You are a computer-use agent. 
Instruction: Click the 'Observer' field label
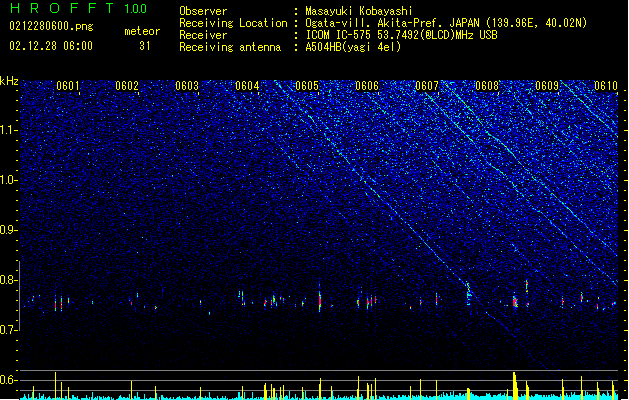(203, 11)
